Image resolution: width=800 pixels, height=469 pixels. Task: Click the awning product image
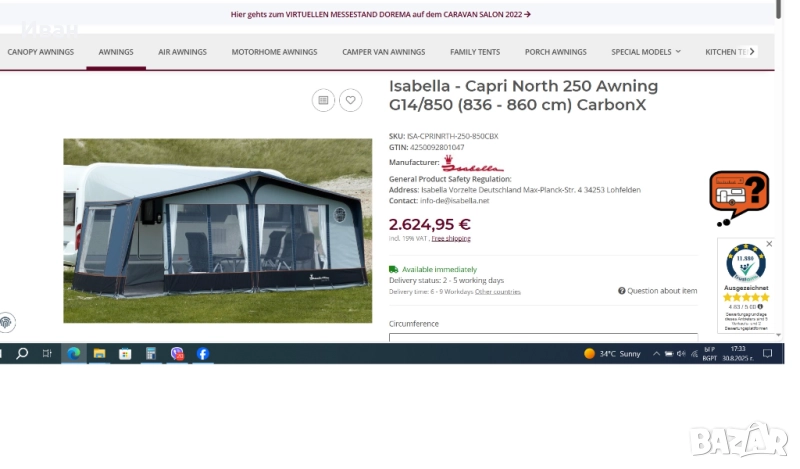pyautogui.click(x=217, y=230)
